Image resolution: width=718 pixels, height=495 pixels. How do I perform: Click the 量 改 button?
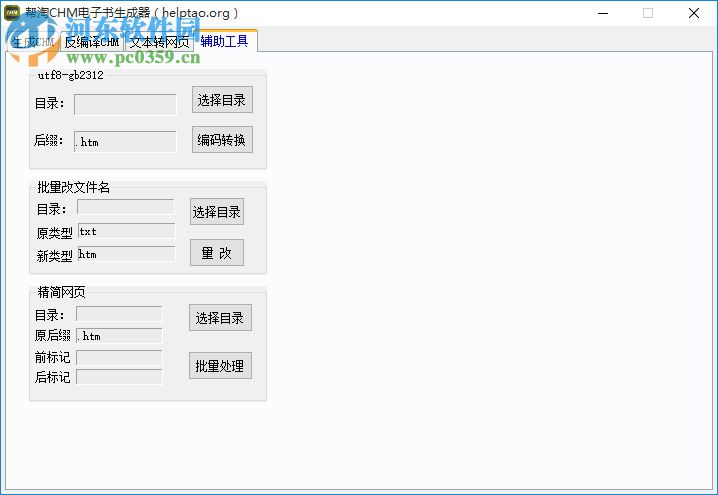coord(217,252)
